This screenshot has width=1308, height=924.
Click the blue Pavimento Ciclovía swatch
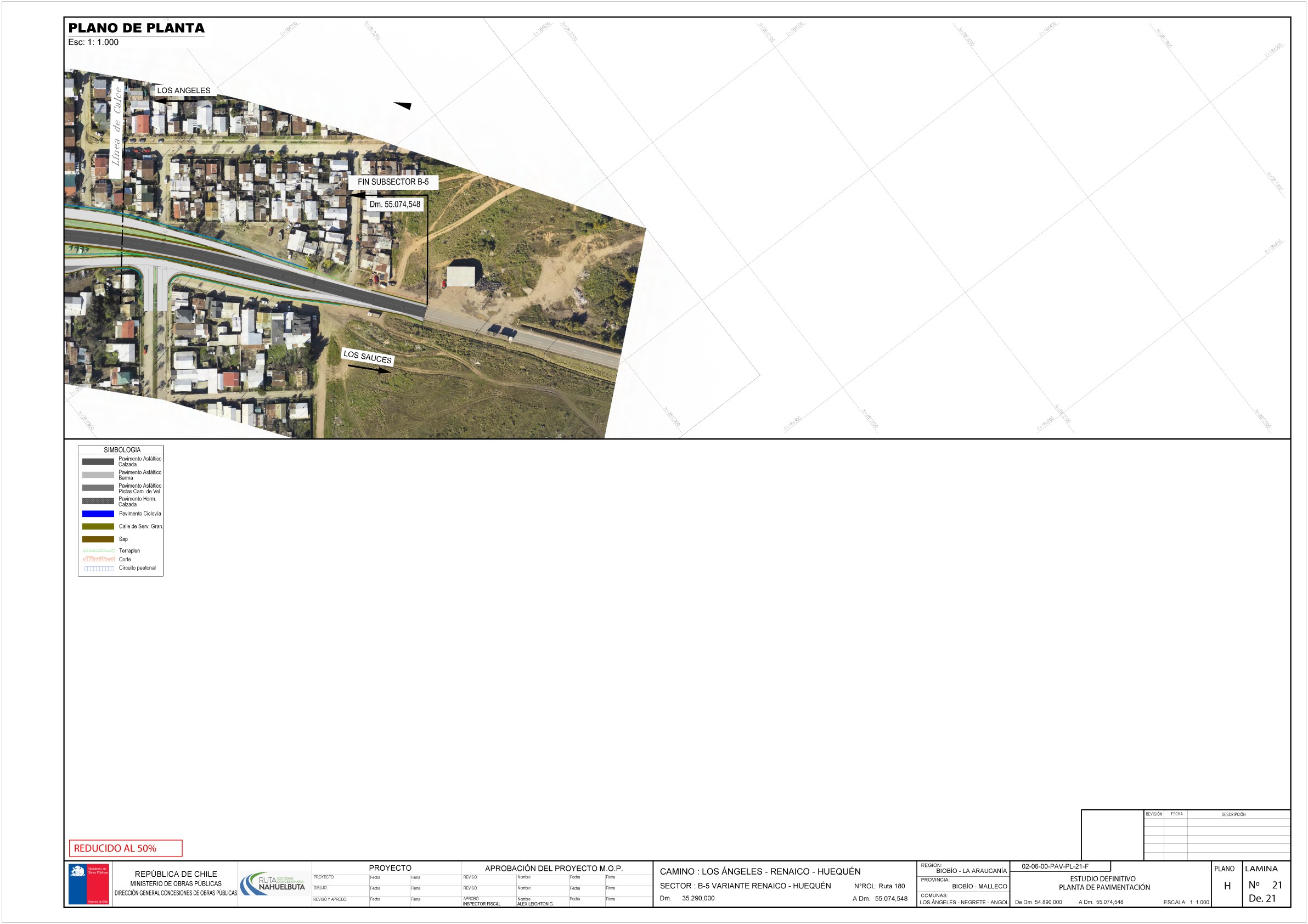(98, 514)
